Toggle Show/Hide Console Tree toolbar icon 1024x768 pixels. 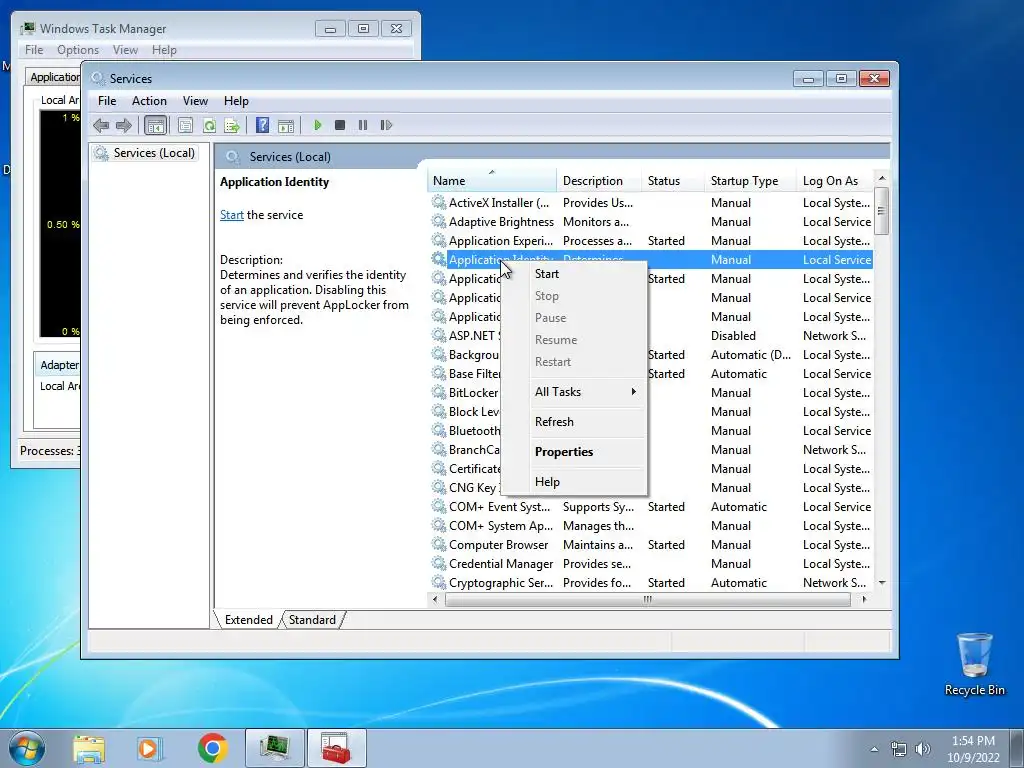point(155,125)
